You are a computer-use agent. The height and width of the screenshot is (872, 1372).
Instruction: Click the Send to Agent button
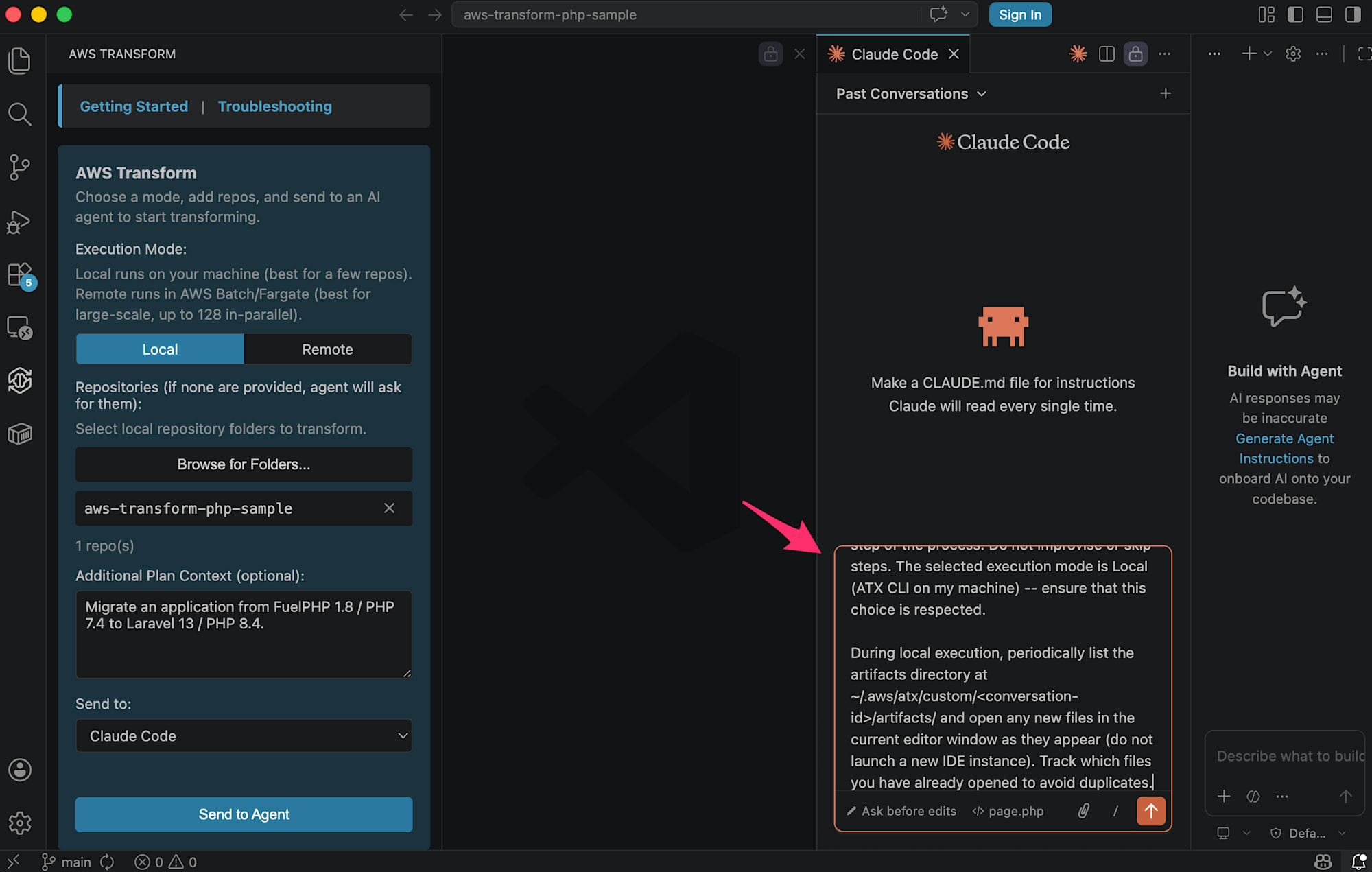click(x=244, y=814)
